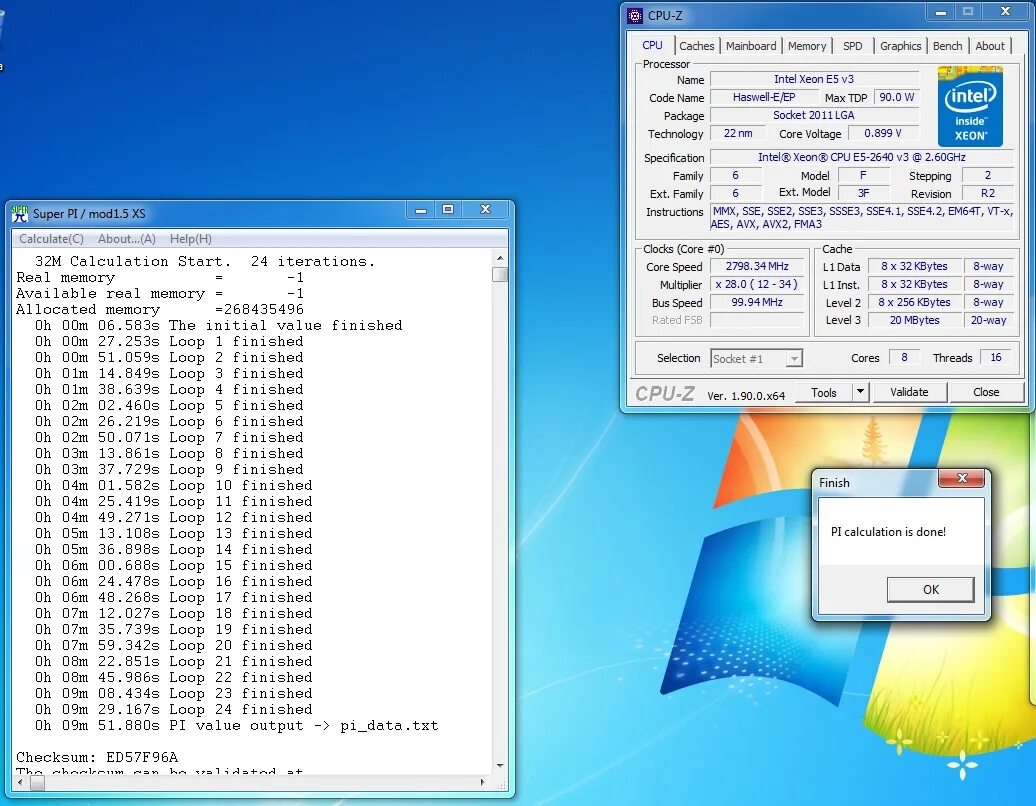Click the Ver. 1.90.0.x64 label
The height and width of the screenshot is (806, 1036).
click(x=746, y=396)
